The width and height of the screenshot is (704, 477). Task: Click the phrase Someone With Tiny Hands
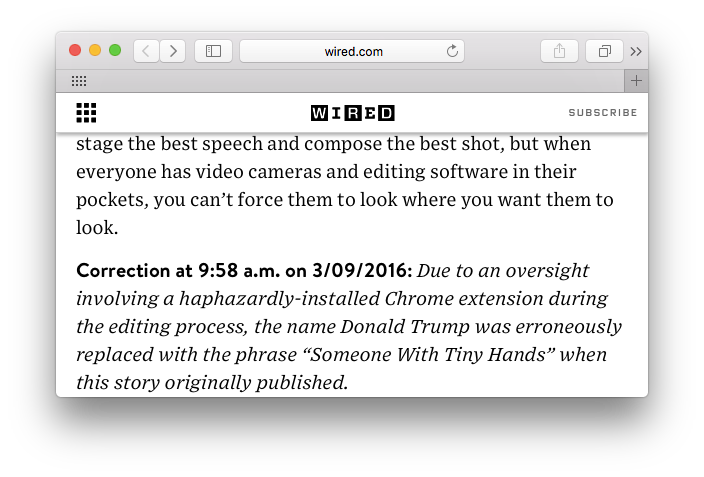pyautogui.click(x=428, y=355)
